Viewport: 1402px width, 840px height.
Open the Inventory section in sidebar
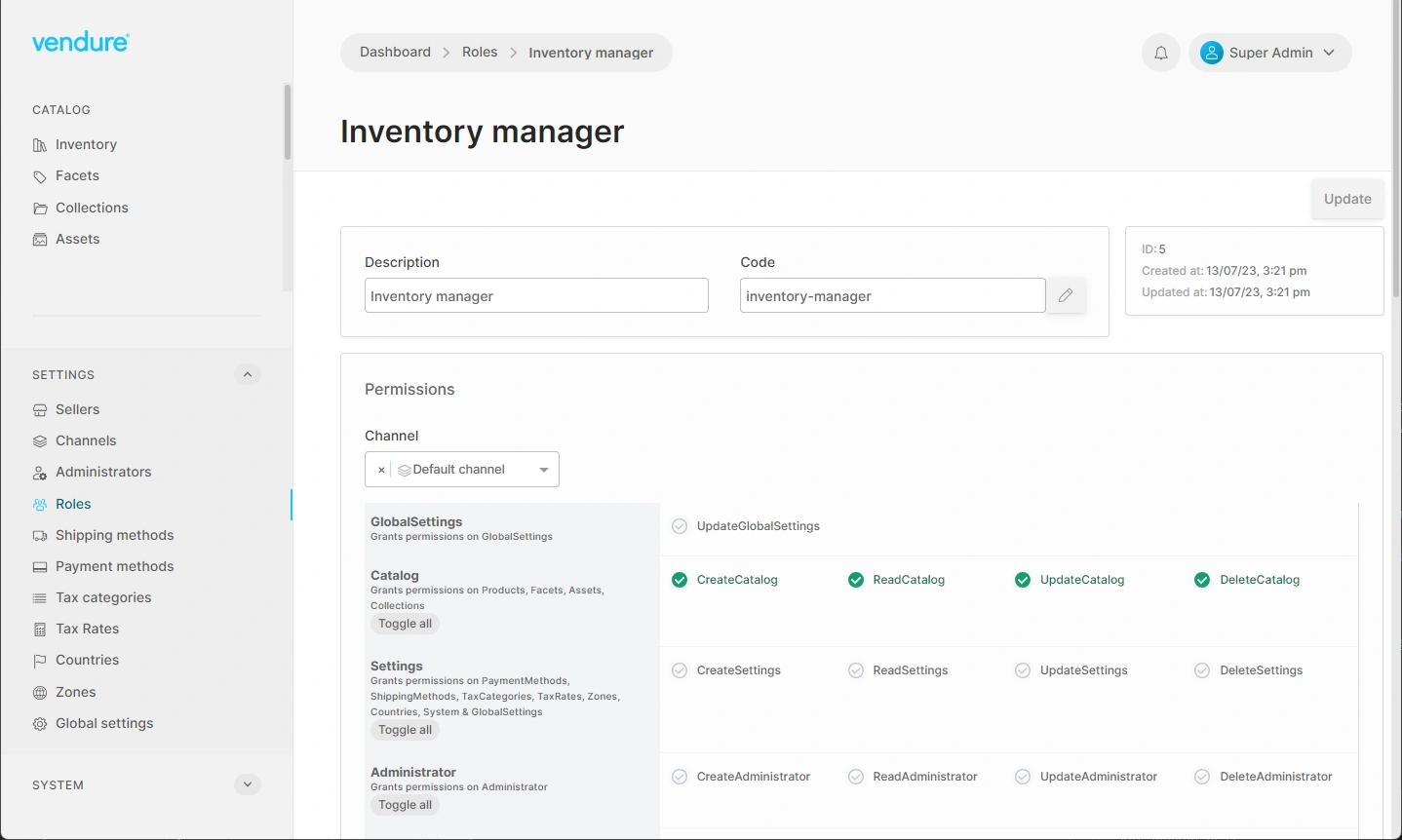[85, 143]
